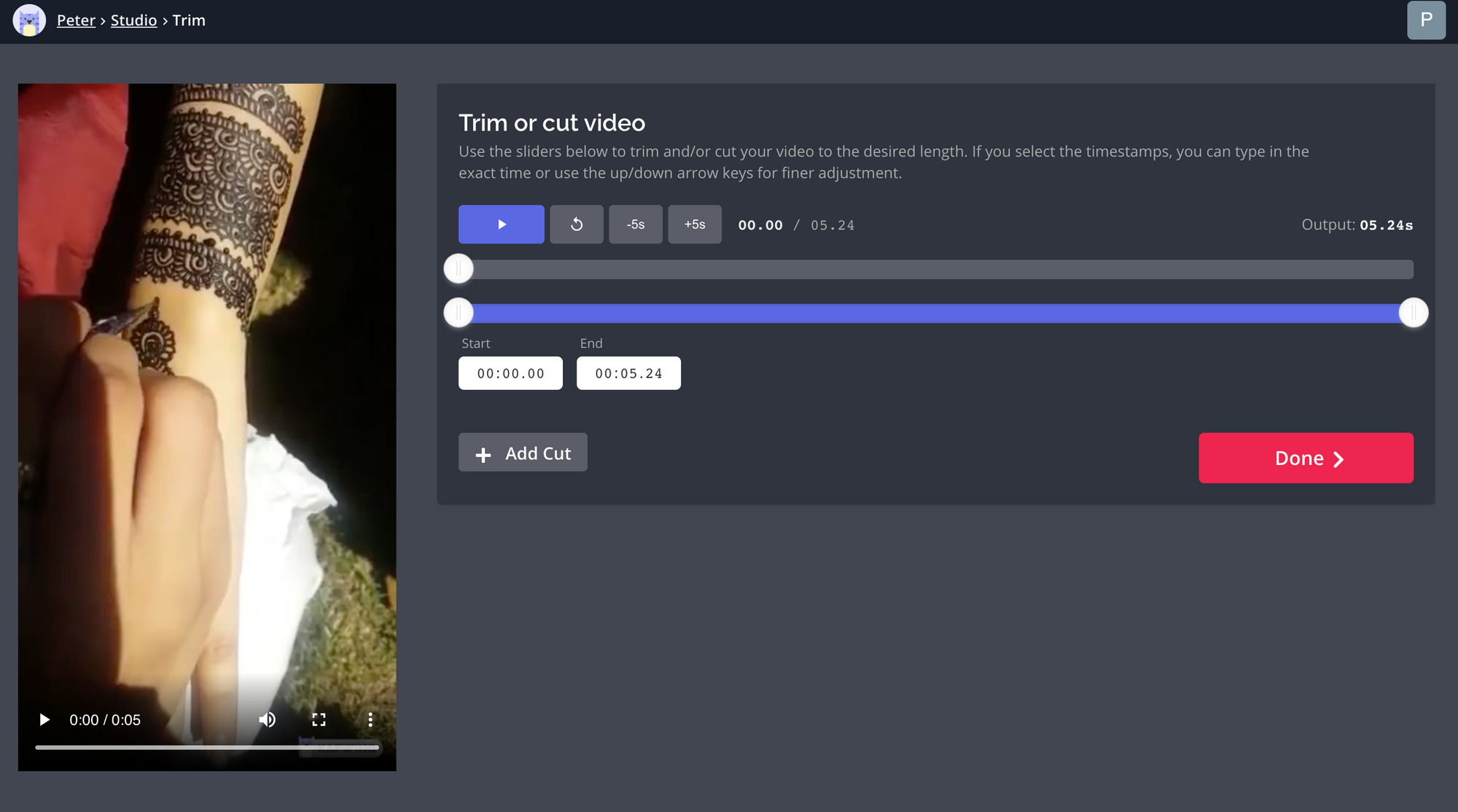This screenshot has width=1458, height=812.
Task: Skip forward with the +5s button
Action: [x=694, y=225]
